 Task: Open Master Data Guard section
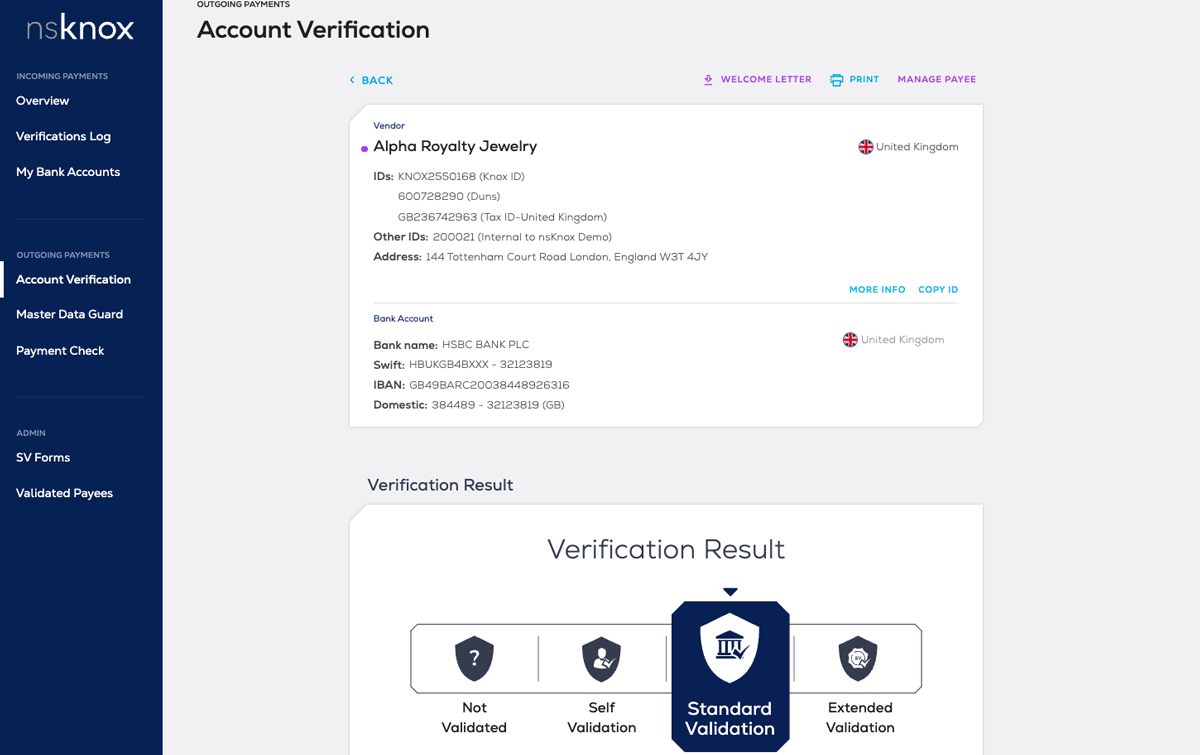pyautogui.click(x=69, y=315)
